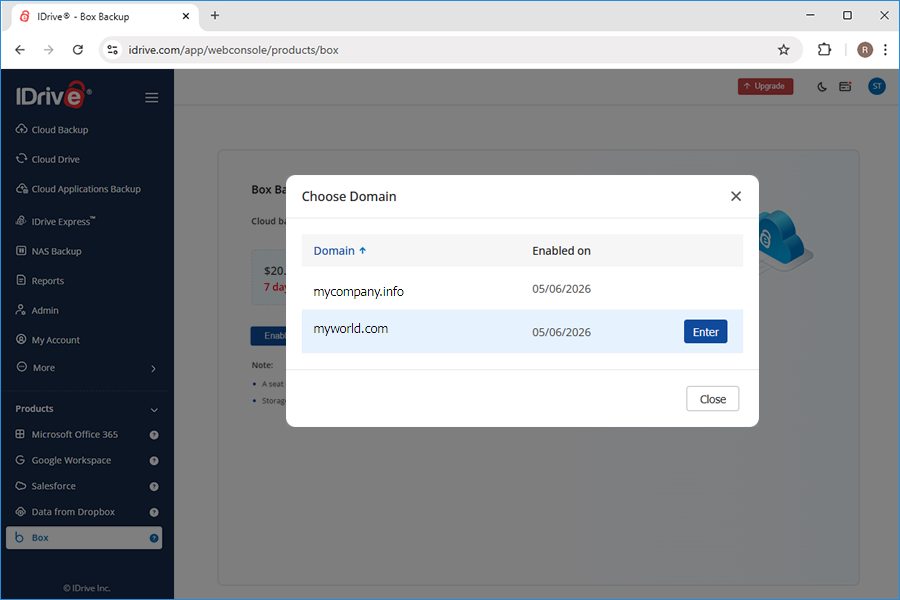Viewport: 900px width, 600px height.
Task: Open a new browser tab
Action: 215,16
